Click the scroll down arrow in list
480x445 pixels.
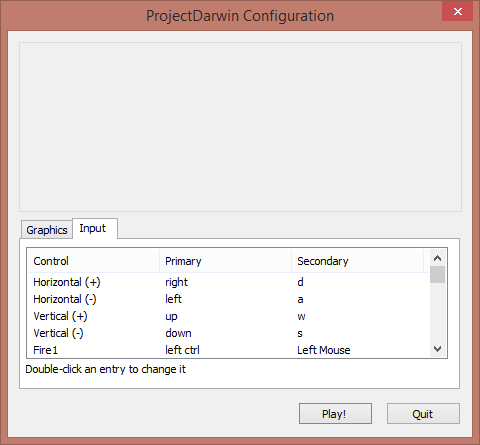(437, 349)
